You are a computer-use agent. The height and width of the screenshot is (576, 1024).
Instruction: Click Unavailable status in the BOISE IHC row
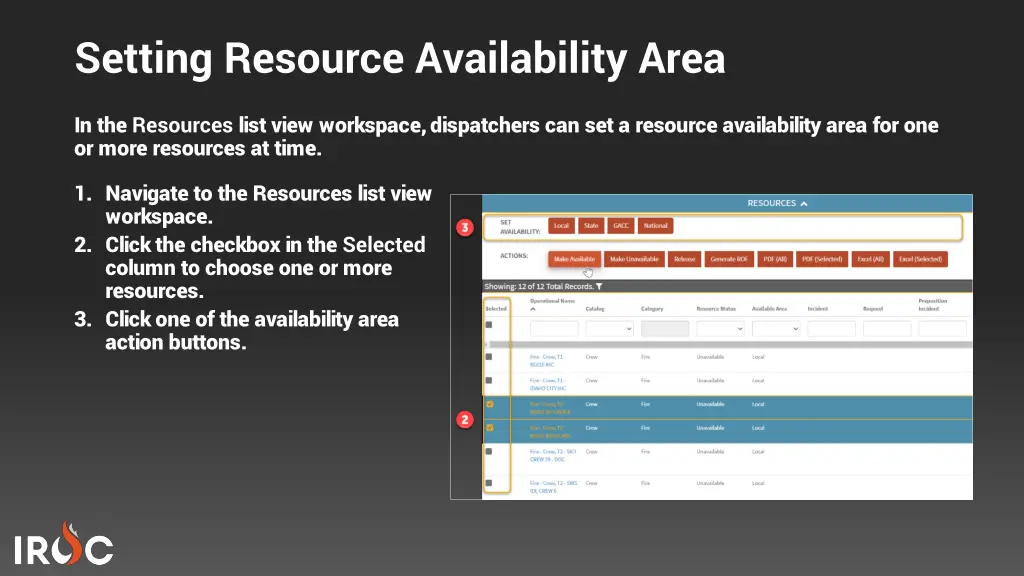click(x=711, y=357)
